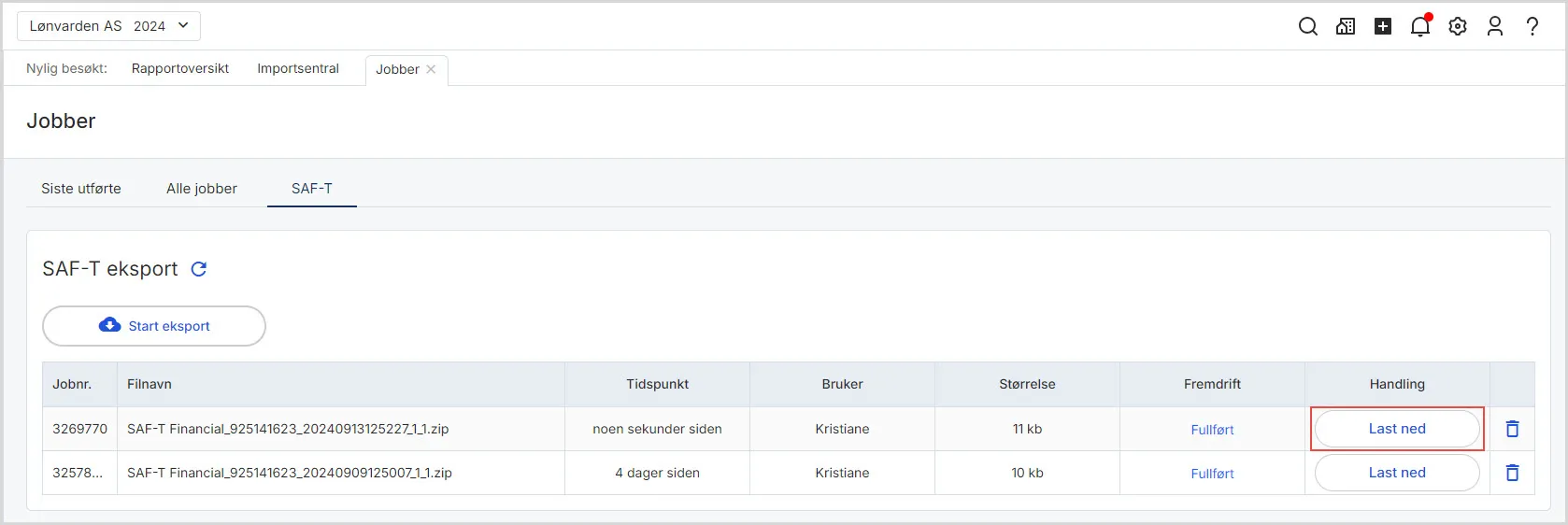Image resolution: width=1568 pixels, height=525 pixels.
Task: Close the Jobber tab
Action: 431,69
